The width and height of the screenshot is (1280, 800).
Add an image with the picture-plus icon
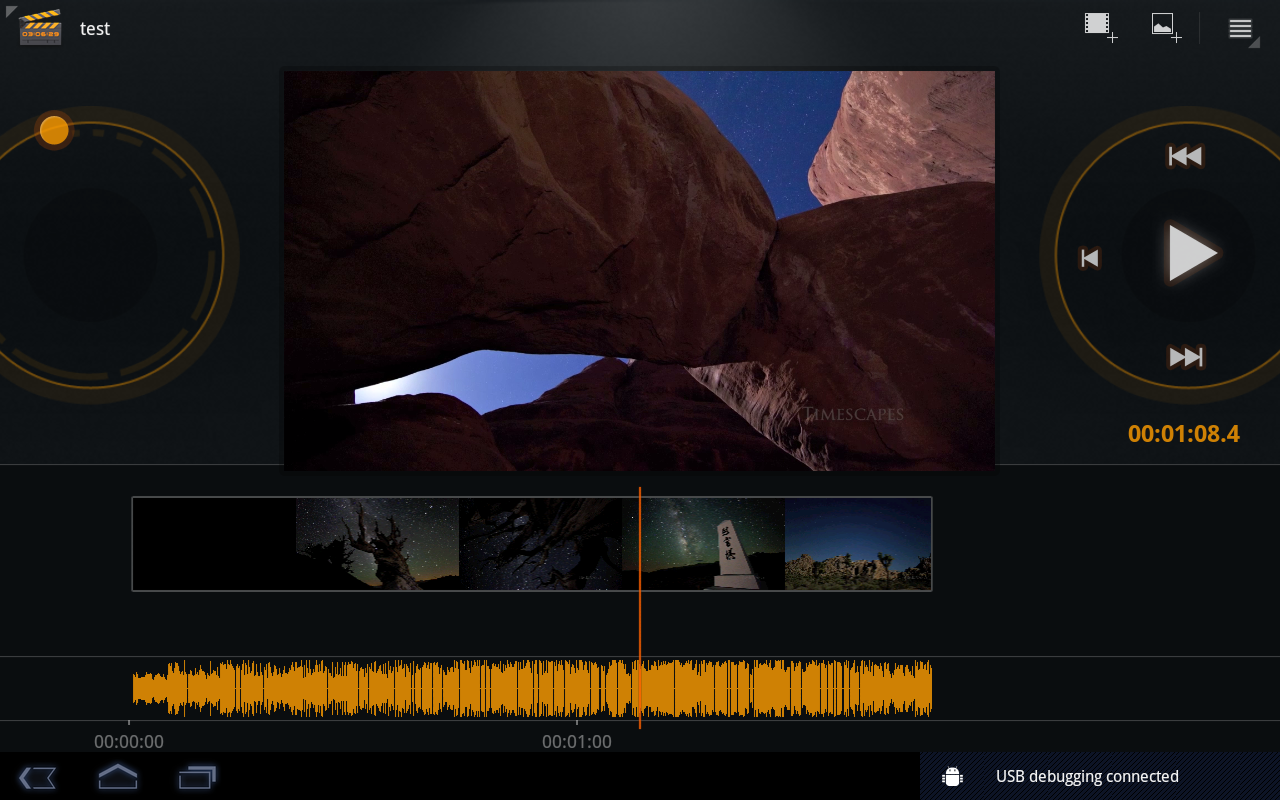click(x=1166, y=26)
